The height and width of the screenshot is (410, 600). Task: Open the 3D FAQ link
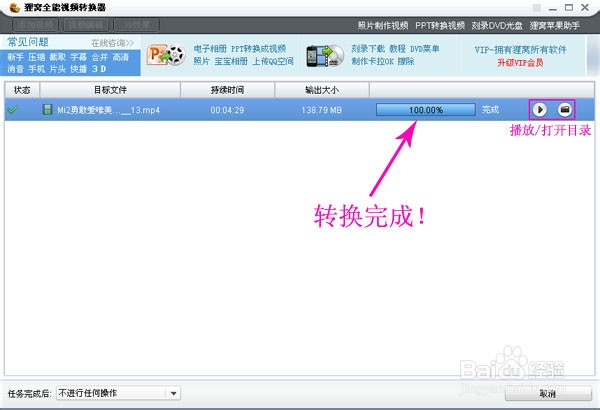99,69
